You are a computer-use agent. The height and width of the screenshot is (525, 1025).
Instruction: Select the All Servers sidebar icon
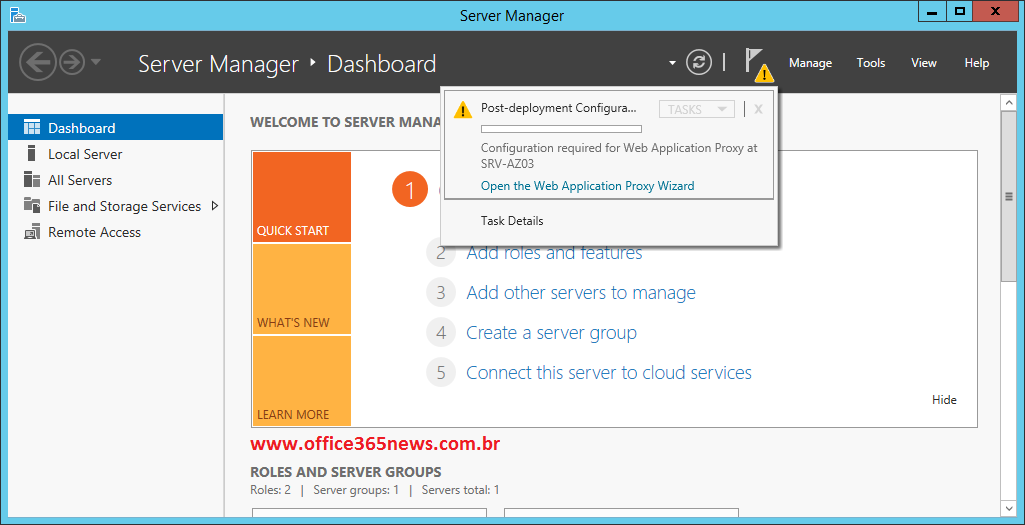31,180
